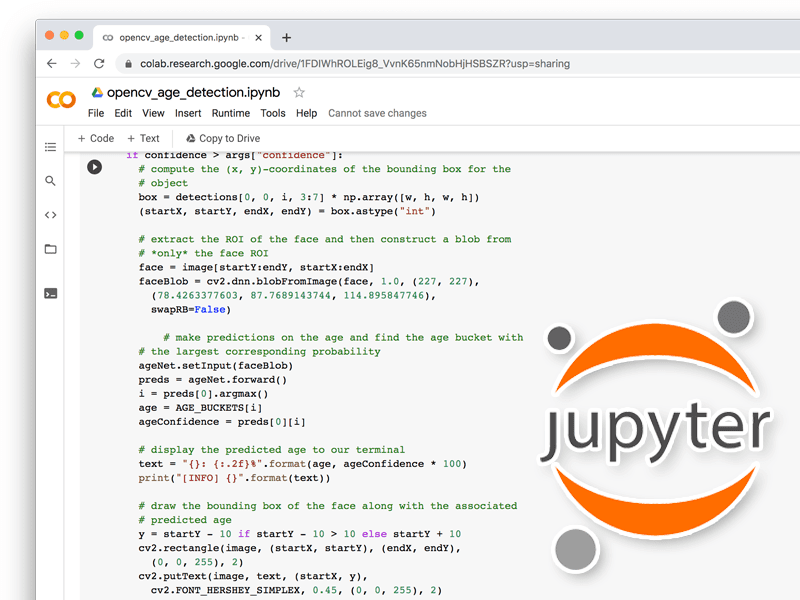The width and height of the screenshot is (800, 600).
Task: Run the code cell with play button
Action: click(x=94, y=167)
